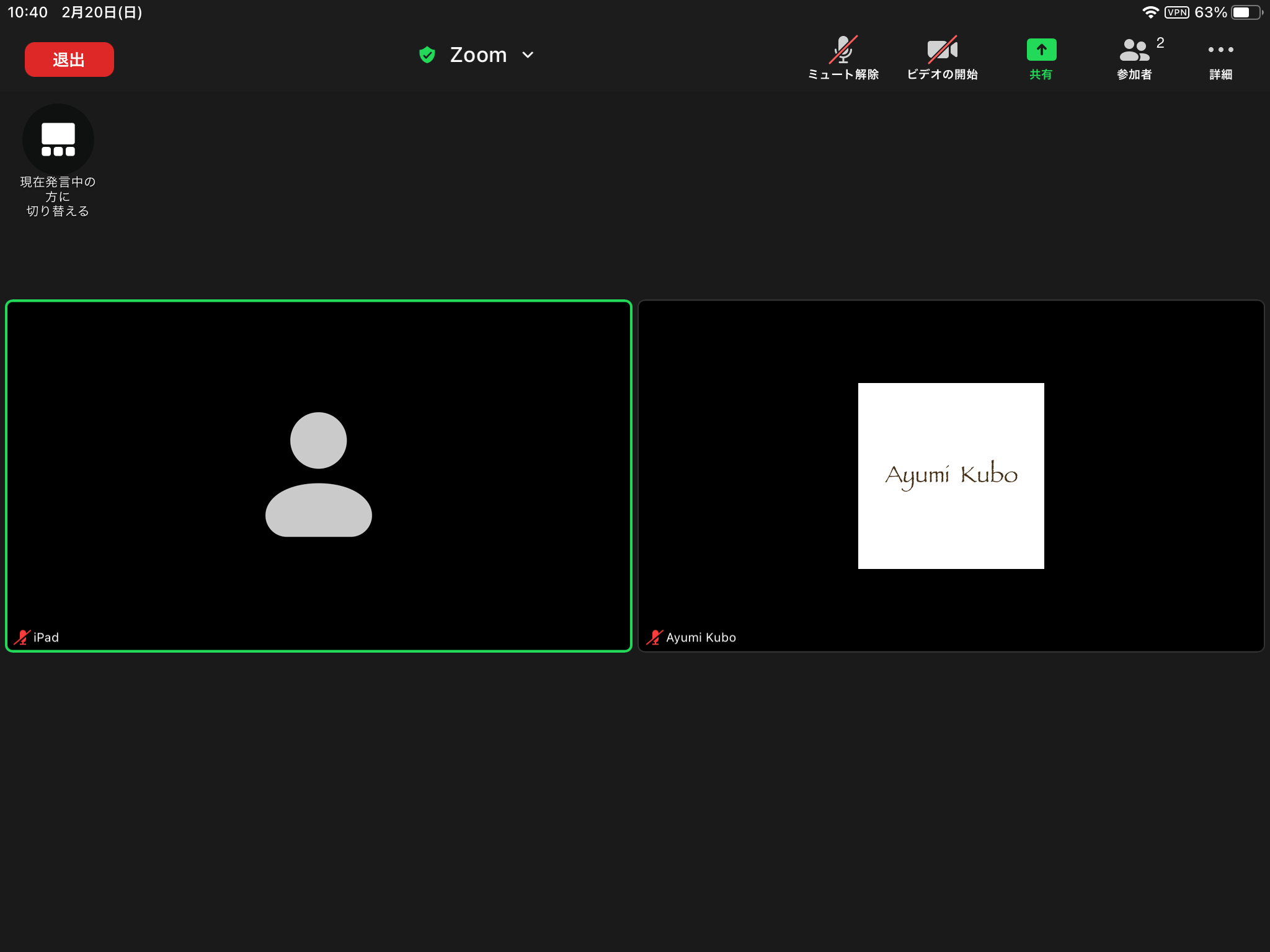
Task: Tap the 2月20日(日) date in the status bar
Action: tap(102, 12)
